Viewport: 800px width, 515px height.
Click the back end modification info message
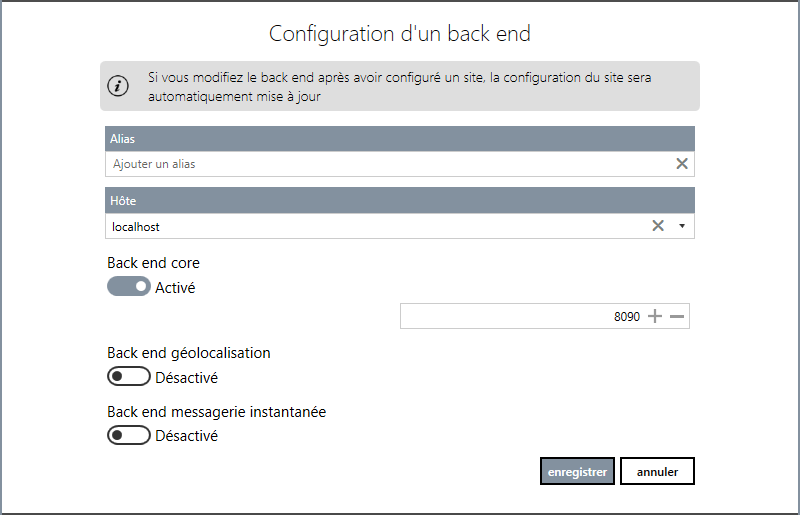[x=399, y=87]
